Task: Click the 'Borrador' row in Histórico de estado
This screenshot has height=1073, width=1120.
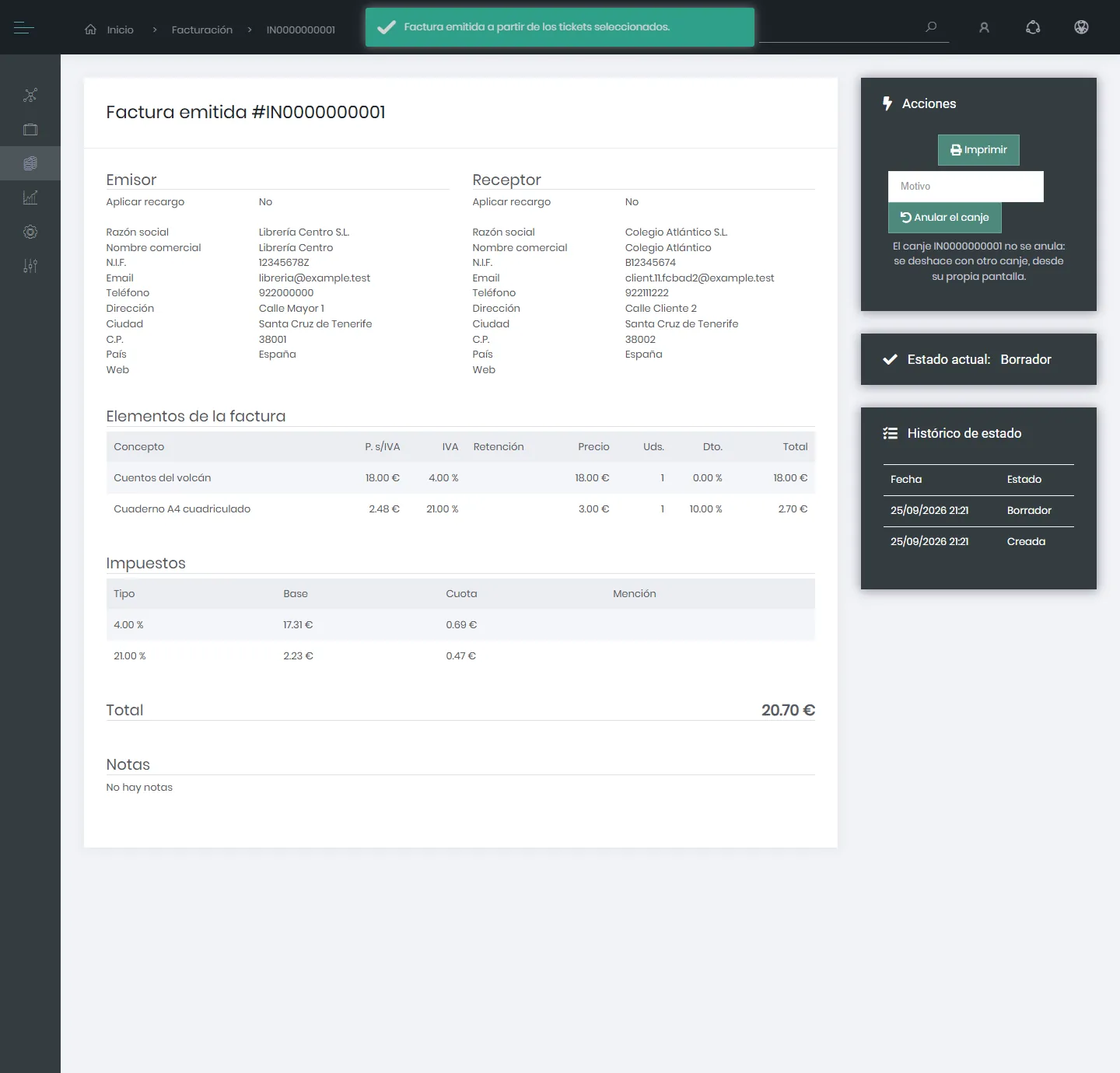Action: 978,511
